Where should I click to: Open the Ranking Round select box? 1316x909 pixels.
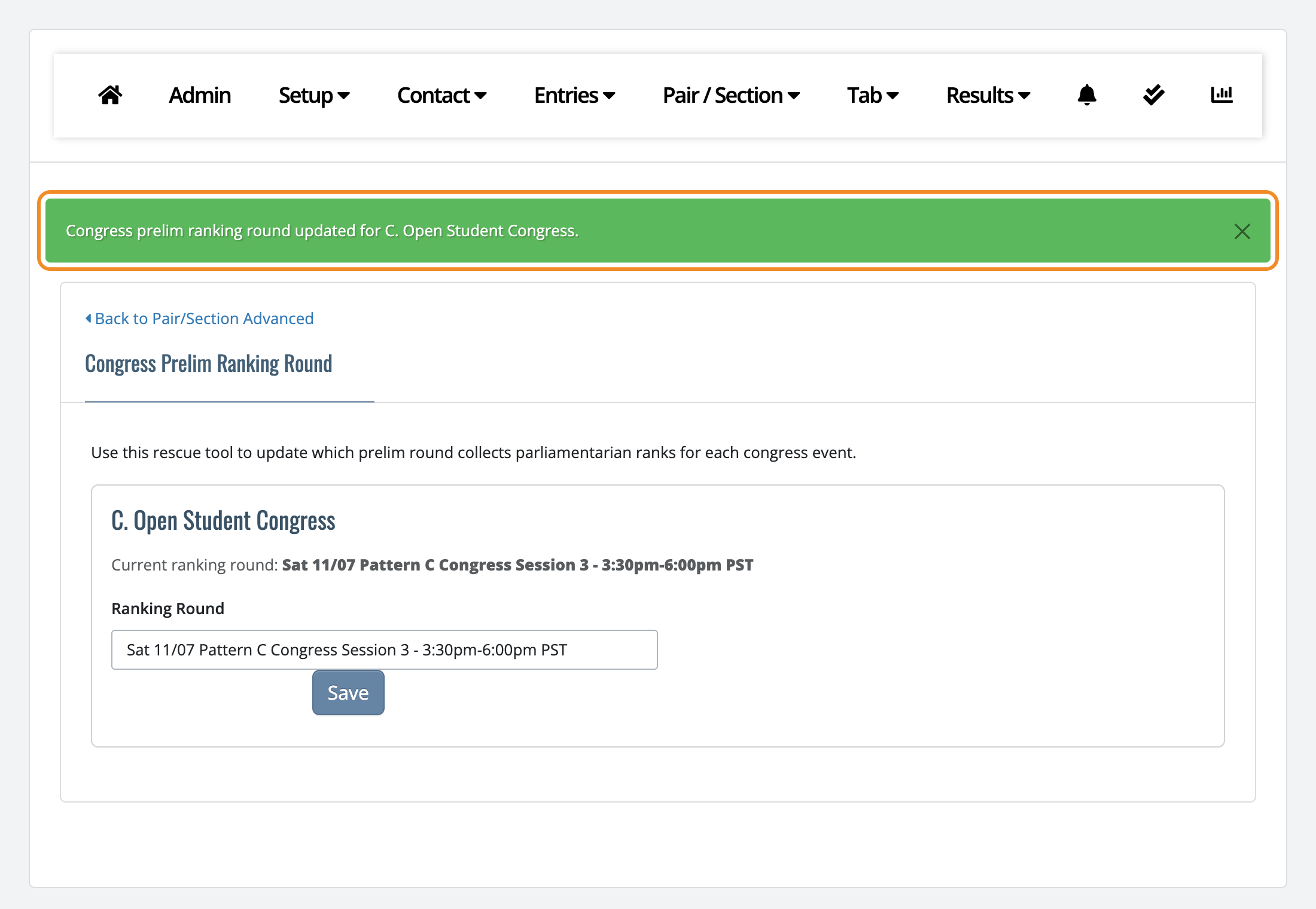[385, 649]
